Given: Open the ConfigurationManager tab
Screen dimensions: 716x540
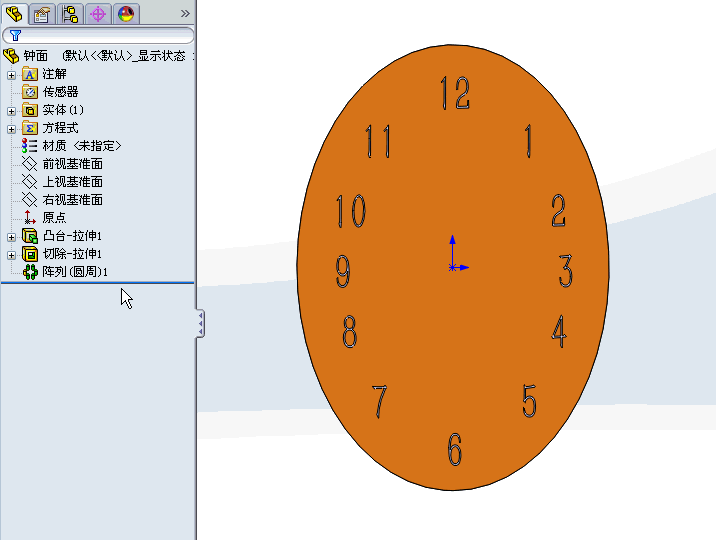Looking at the screenshot, I should point(70,13).
